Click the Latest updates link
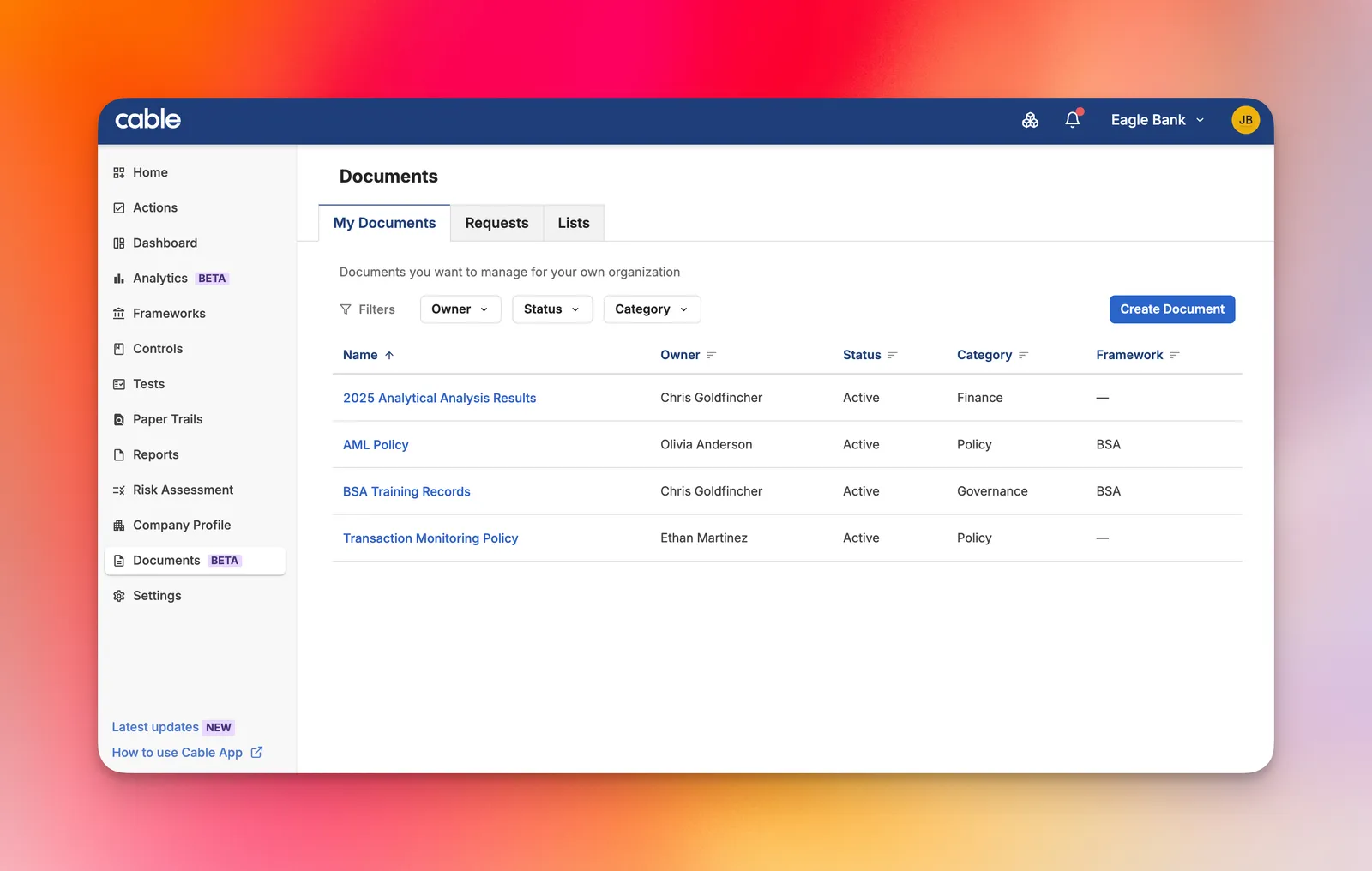Screen dimensions: 1372x871 click(x=155, y=727)
